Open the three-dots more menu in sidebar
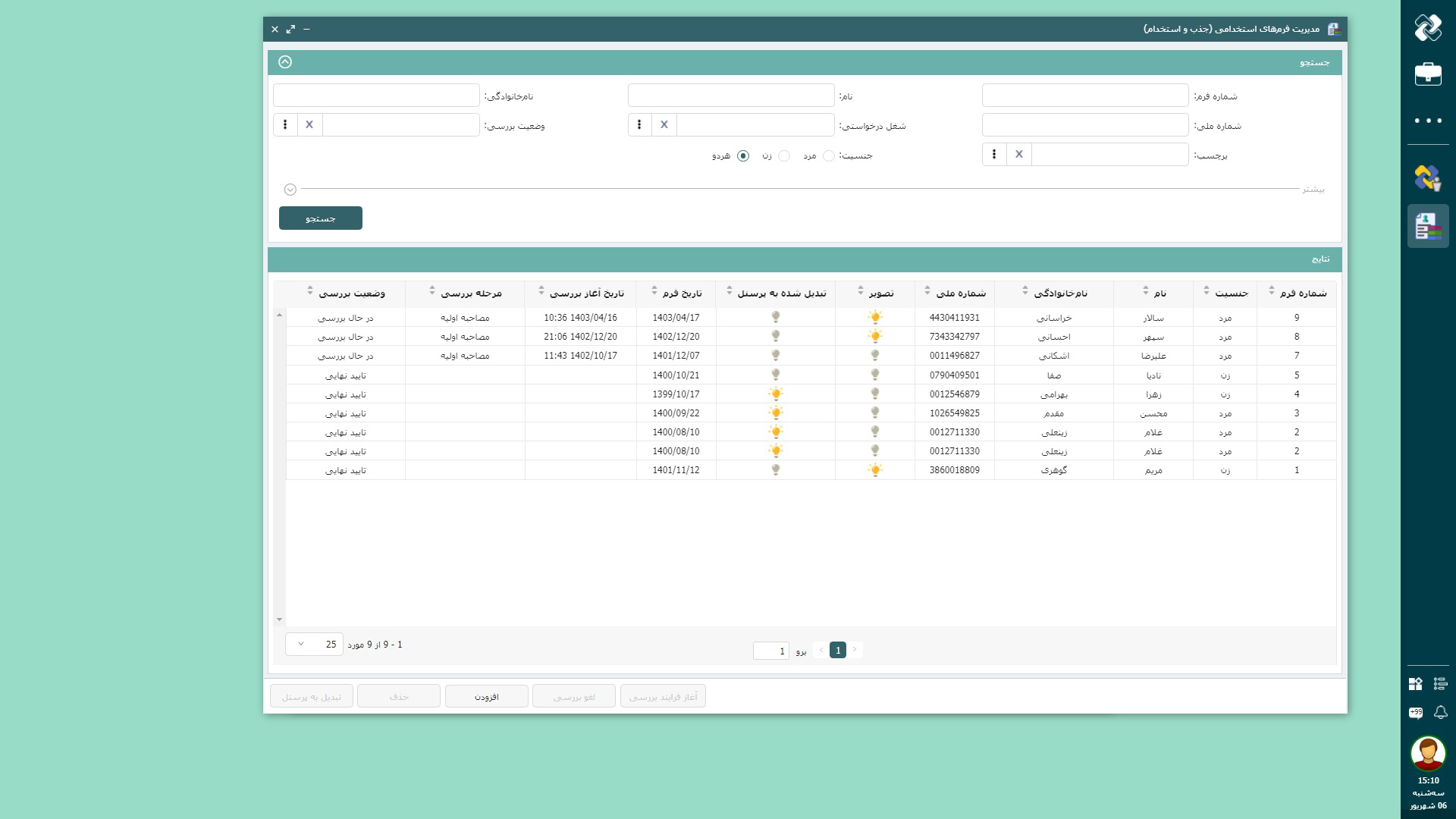This screenshot has width=1456, height=819. pyautogui.click(x=1428, y=121)
